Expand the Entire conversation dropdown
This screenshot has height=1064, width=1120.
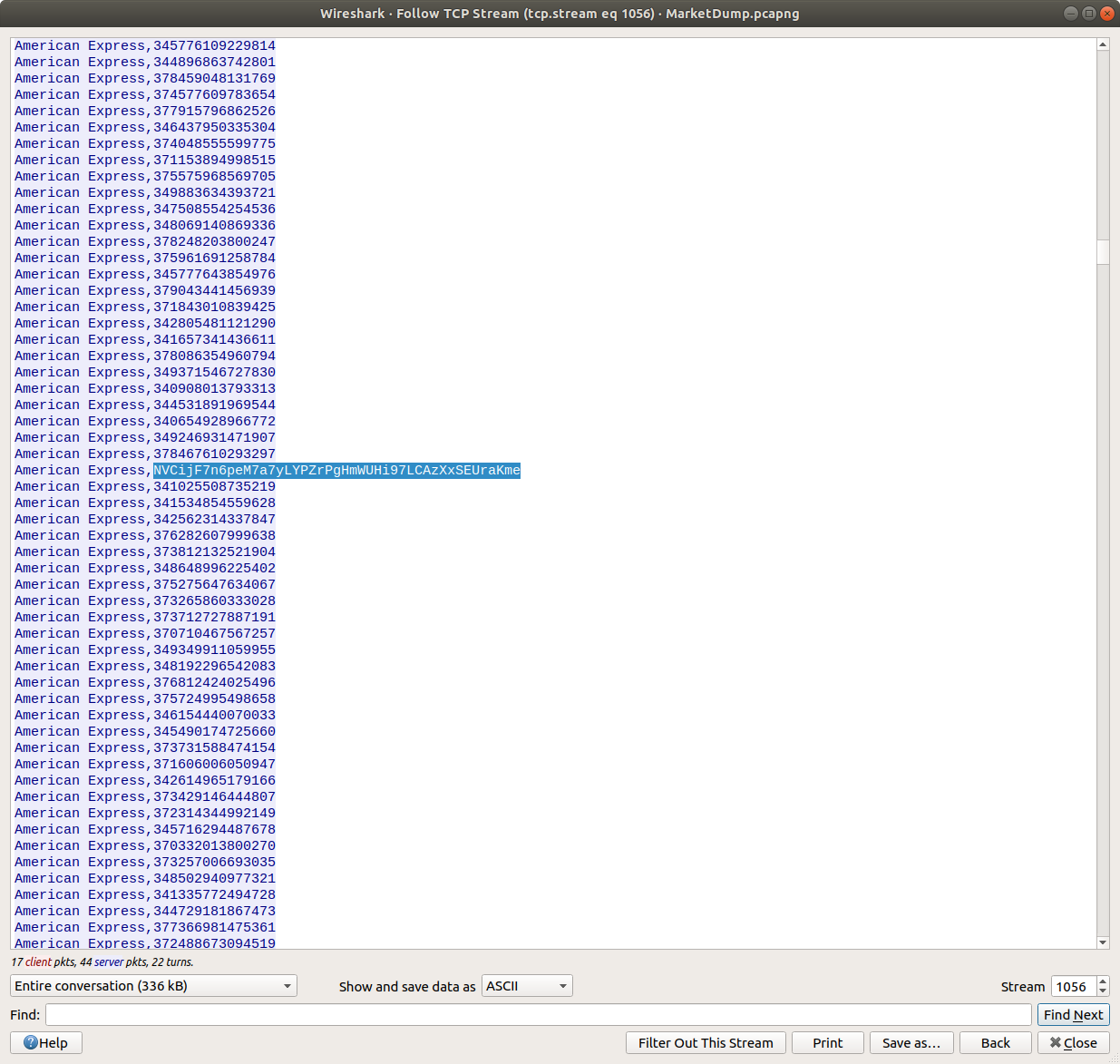pyautogui.click(x=153, y=986)
